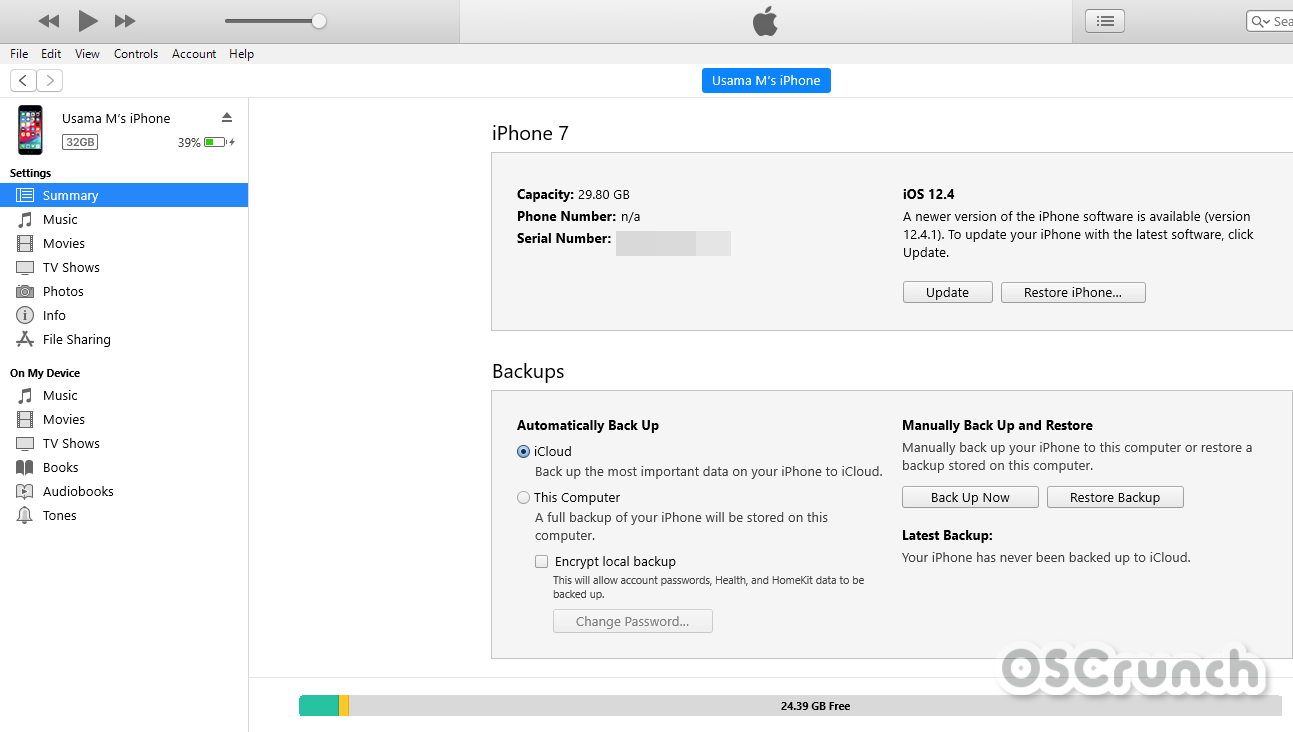
Task: Click the Restore iPhone... button
Action: click(1073, 292)
